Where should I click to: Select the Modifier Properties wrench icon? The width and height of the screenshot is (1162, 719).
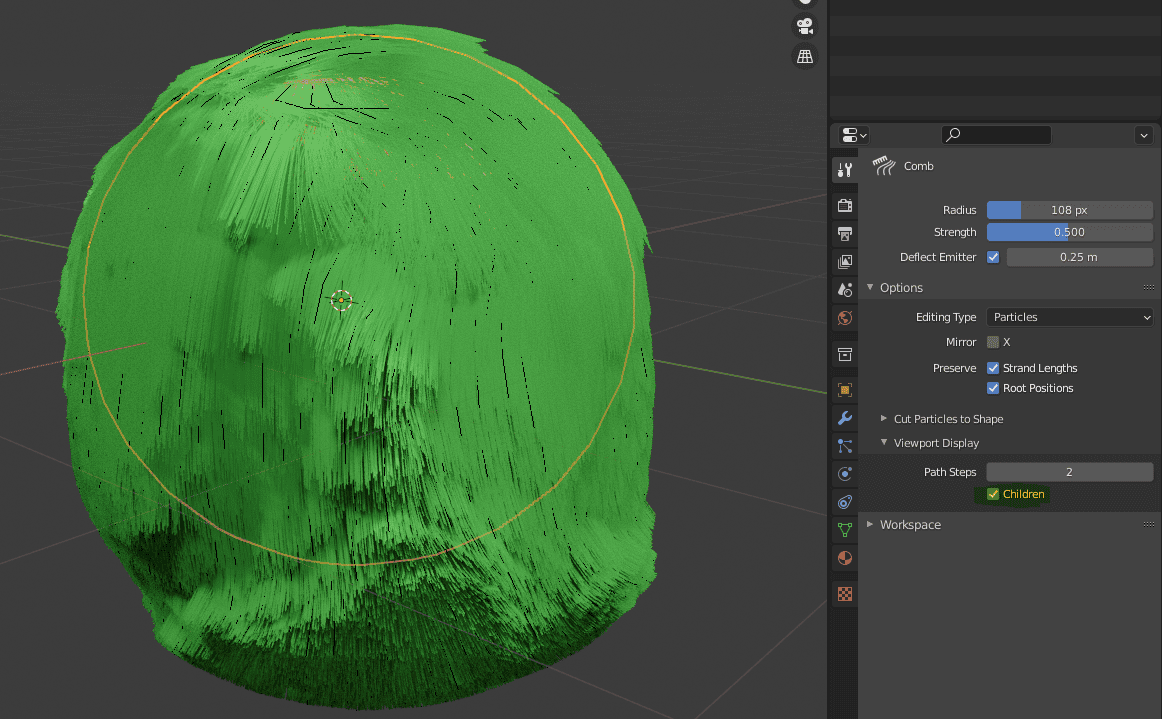844,417
